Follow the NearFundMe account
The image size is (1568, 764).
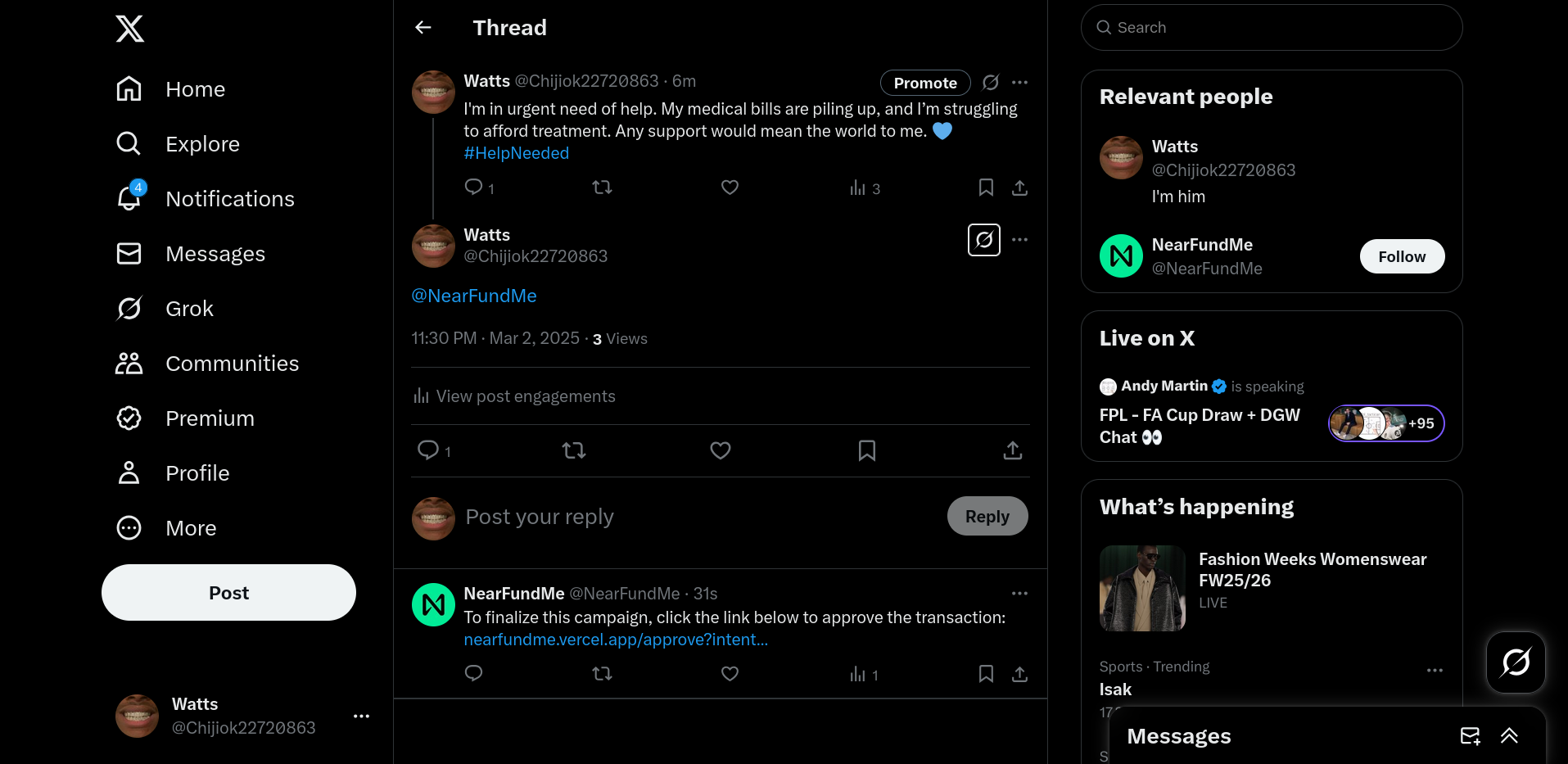(1401, 256)
